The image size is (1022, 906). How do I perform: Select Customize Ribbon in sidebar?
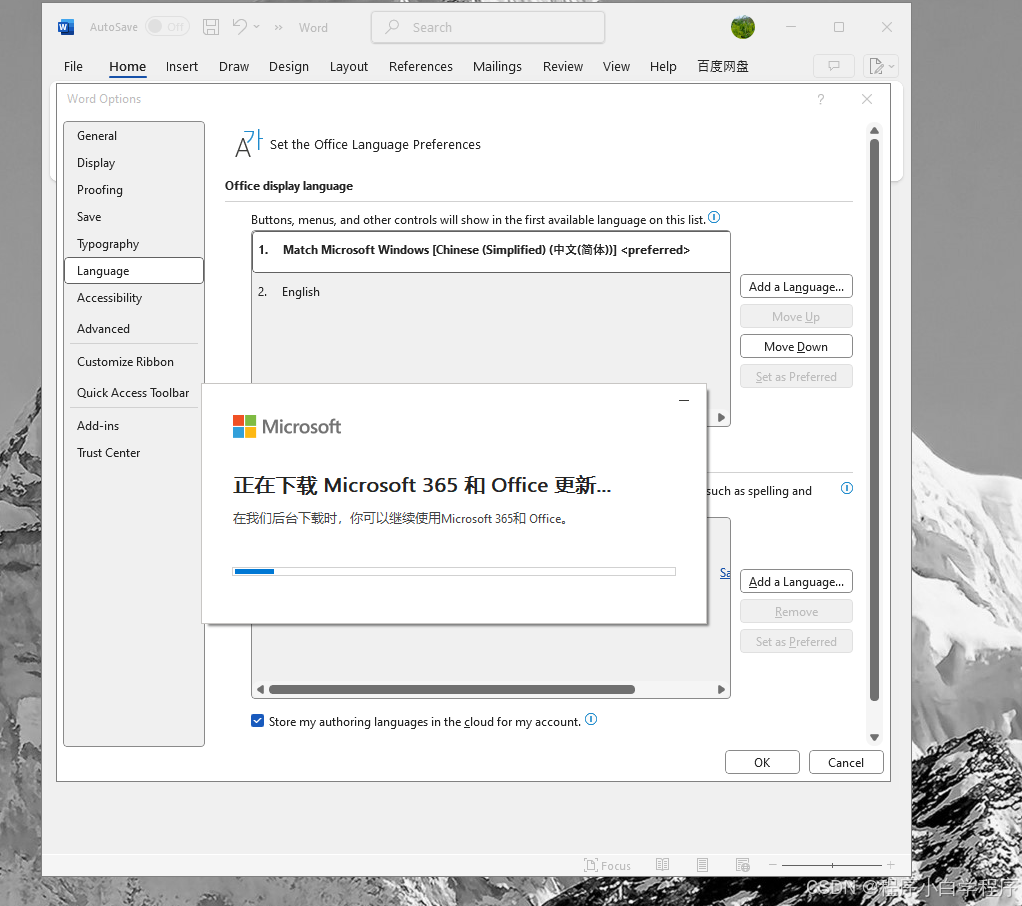pyautogui.click(x=134, y=362)
